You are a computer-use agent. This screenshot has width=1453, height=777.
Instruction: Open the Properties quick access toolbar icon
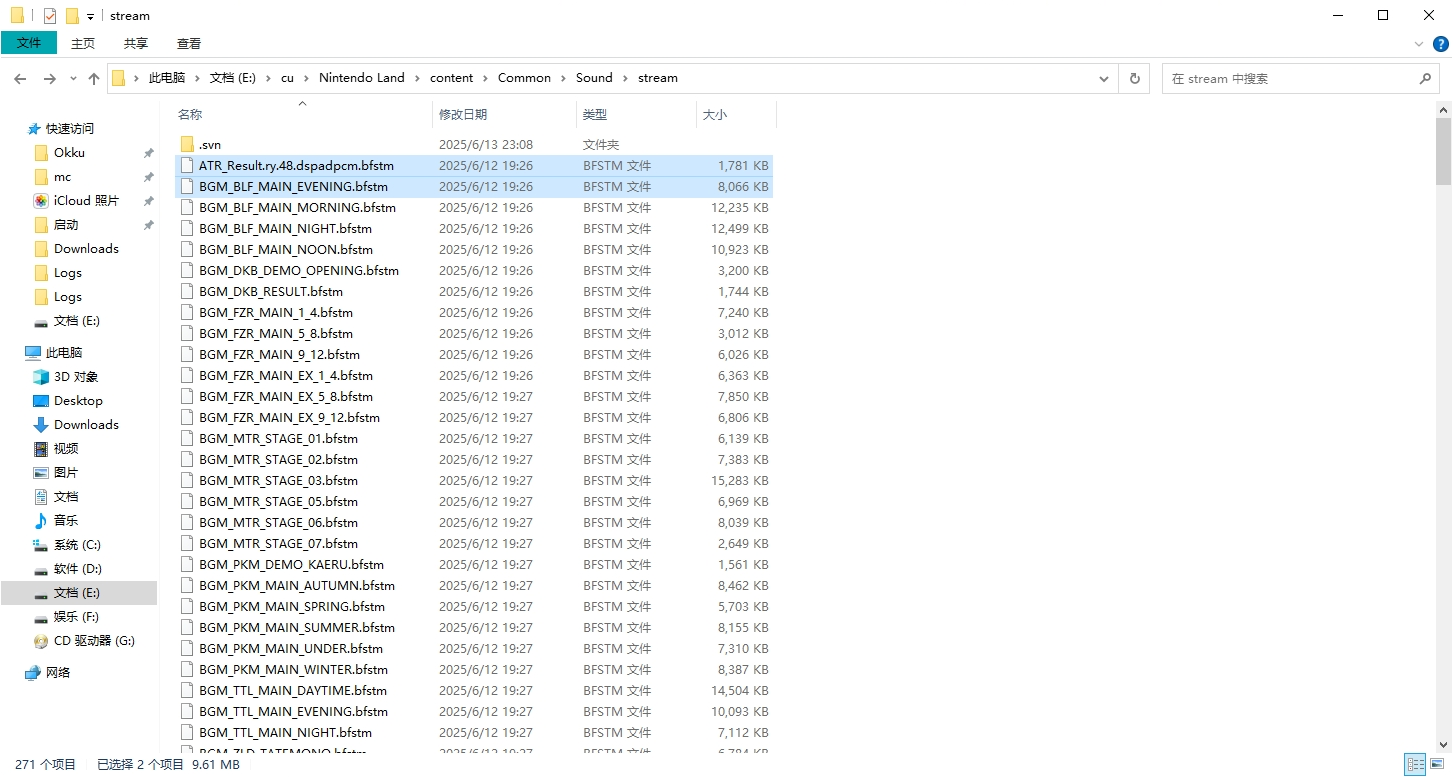pyautogui.click(x=50, y=16)
